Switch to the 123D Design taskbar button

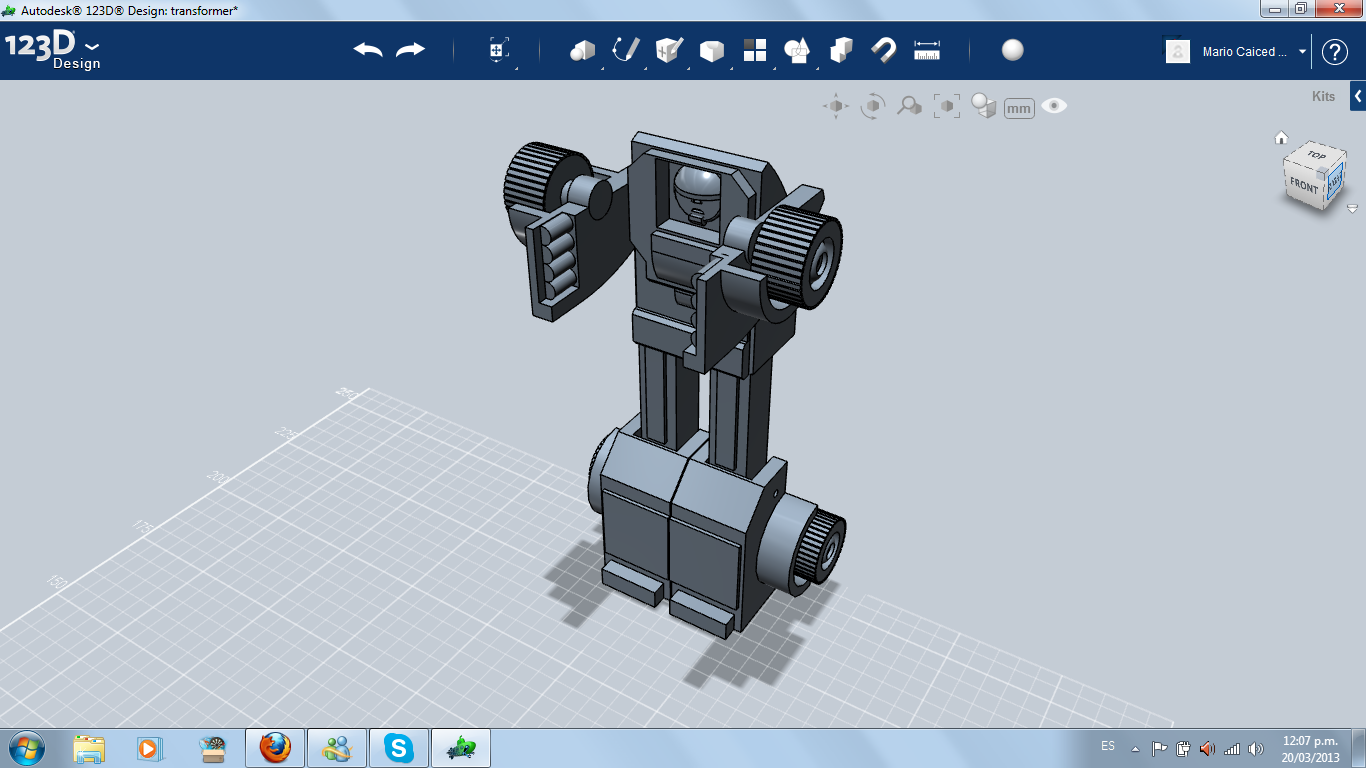pos(461,748)
